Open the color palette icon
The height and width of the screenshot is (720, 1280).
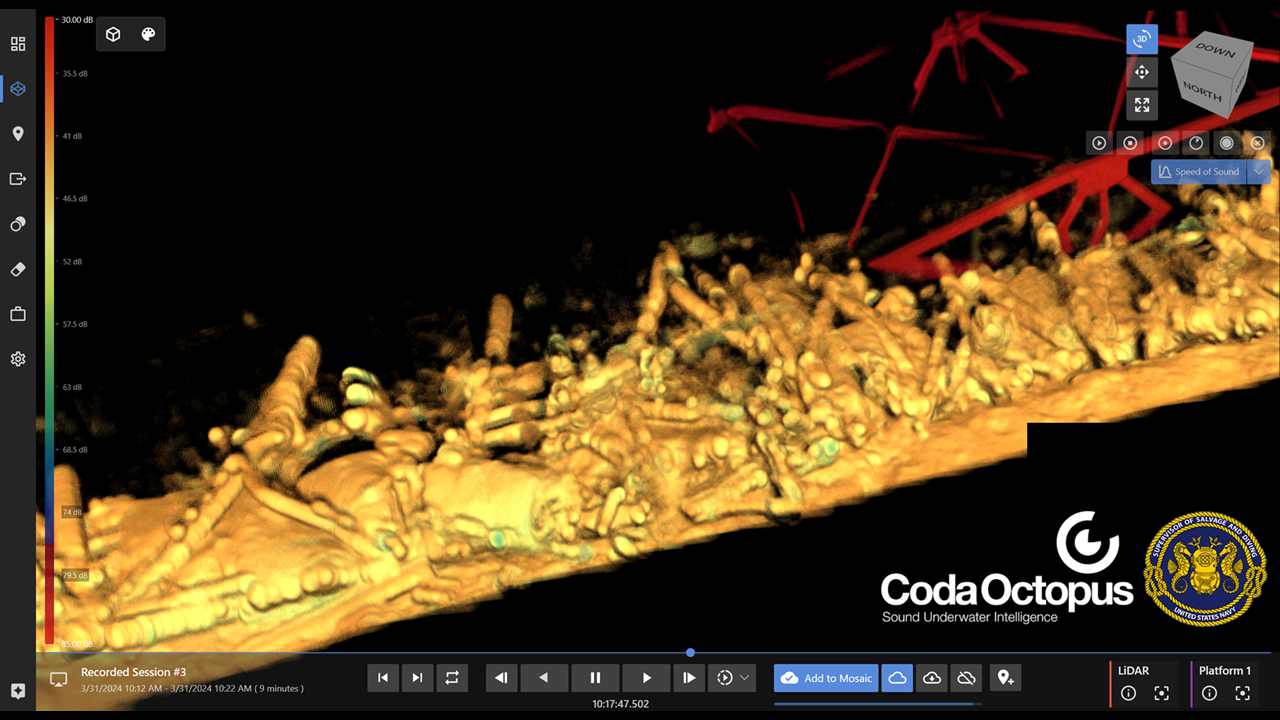pyautogui.click(x=148, y=34)
